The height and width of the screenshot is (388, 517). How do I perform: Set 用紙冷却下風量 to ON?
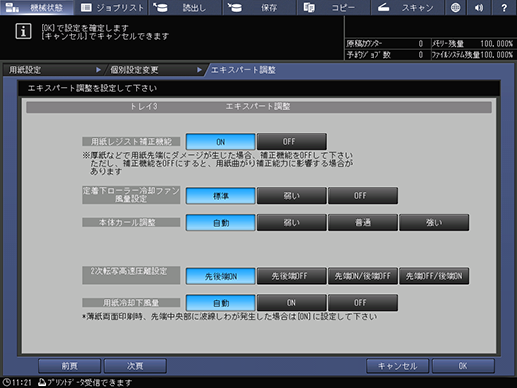[292, 303]
